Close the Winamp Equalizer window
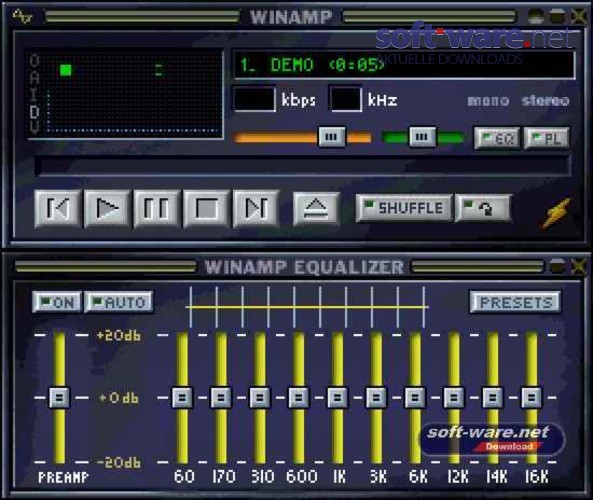 click(578, 266)
